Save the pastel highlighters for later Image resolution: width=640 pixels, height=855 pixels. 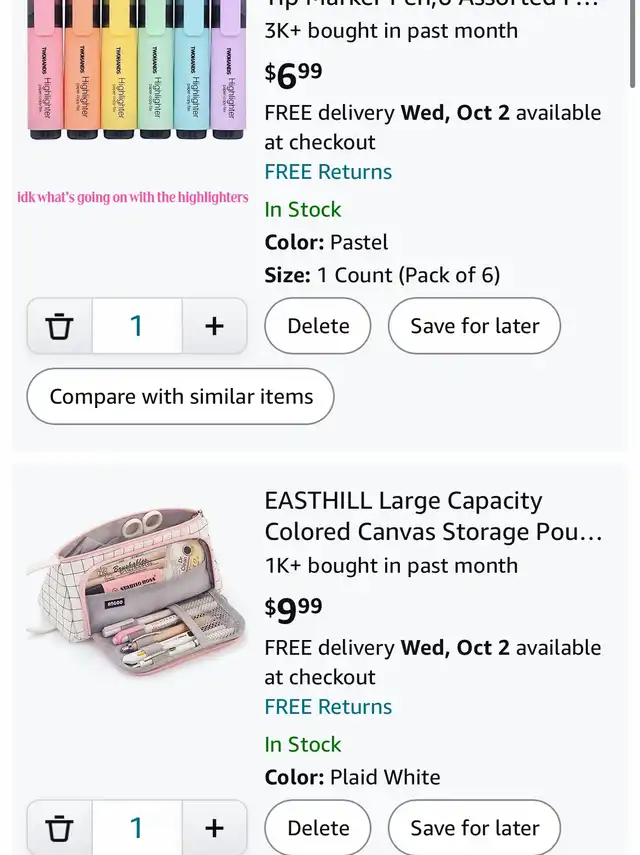pyautogui.click(x=474, y=326)
